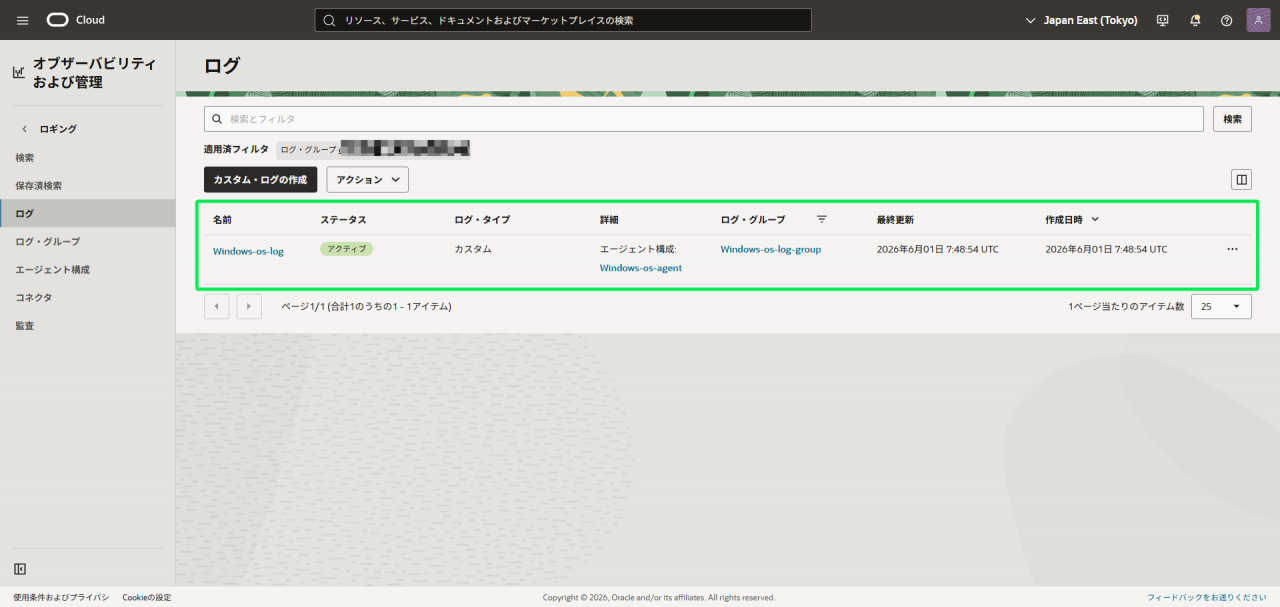The image size is (1280, 607).
Task: Click the search magnifier icon in top bar
Action: (328, 20)
